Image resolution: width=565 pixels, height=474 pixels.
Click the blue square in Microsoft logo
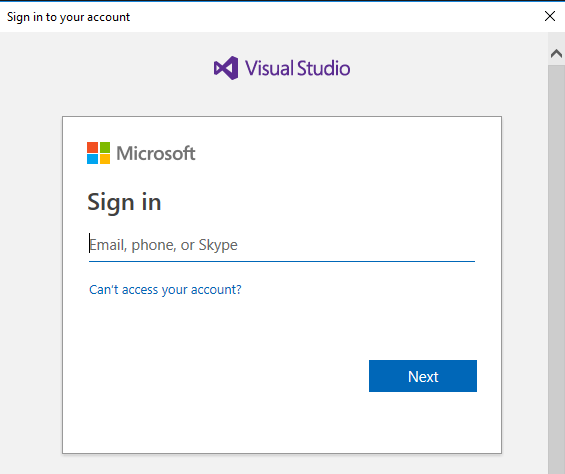[x=92, y=159]
